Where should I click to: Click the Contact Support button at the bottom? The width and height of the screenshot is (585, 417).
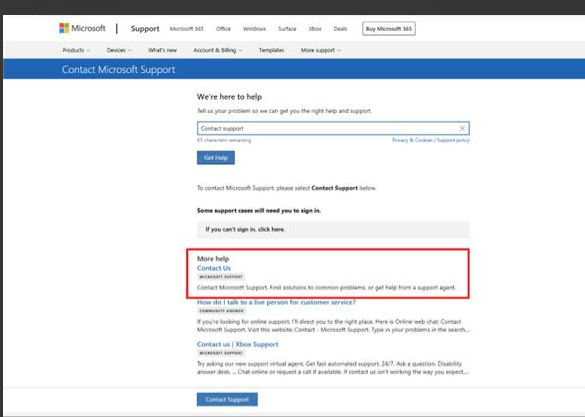(227, 399)
